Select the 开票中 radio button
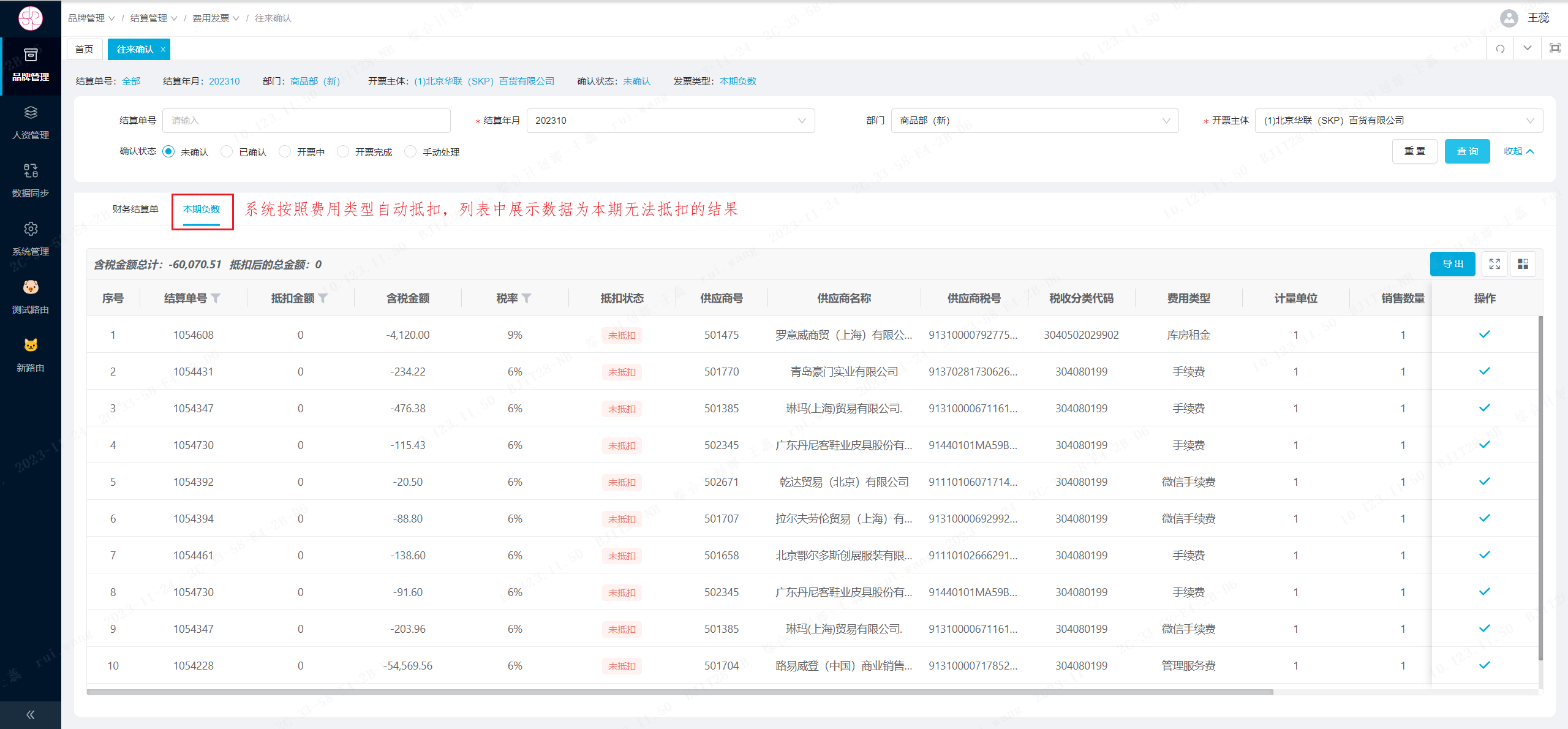The image size is (1568, 729). click(x=285, y=151)
